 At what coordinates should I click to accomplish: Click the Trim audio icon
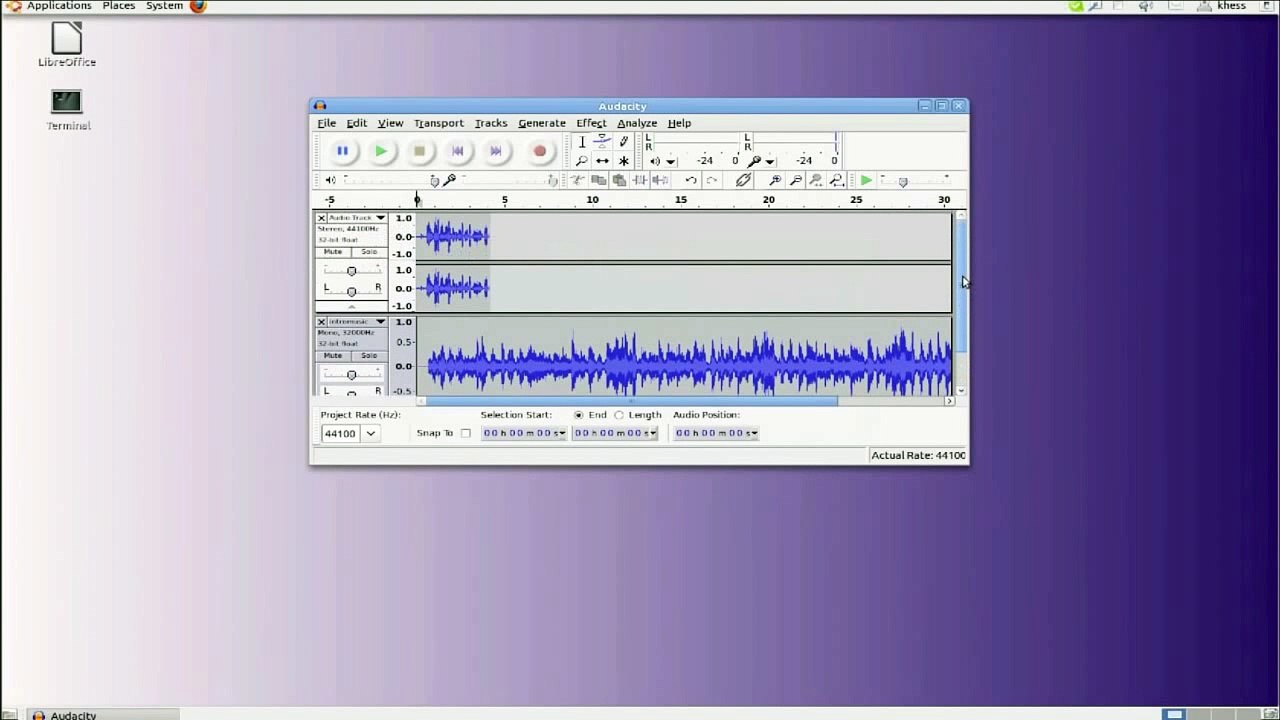pyautogui.click(x=640, y=180)
